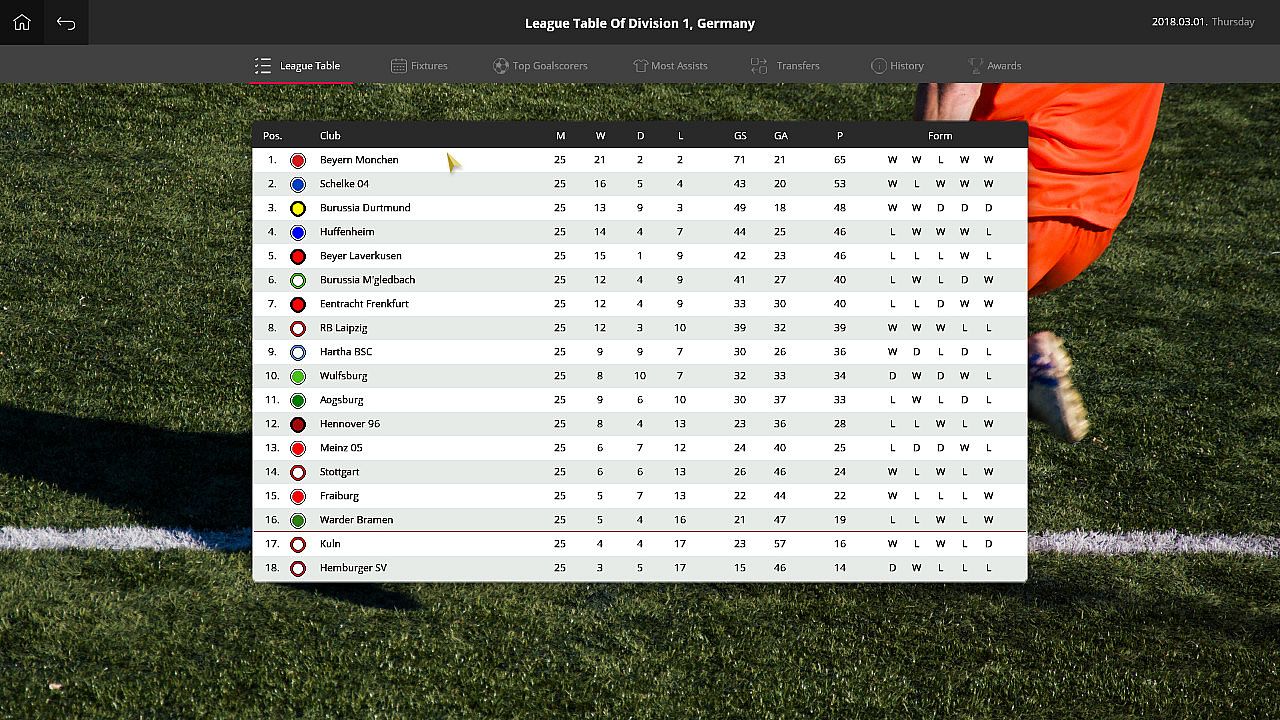Click the Form column header

(940, 136)
